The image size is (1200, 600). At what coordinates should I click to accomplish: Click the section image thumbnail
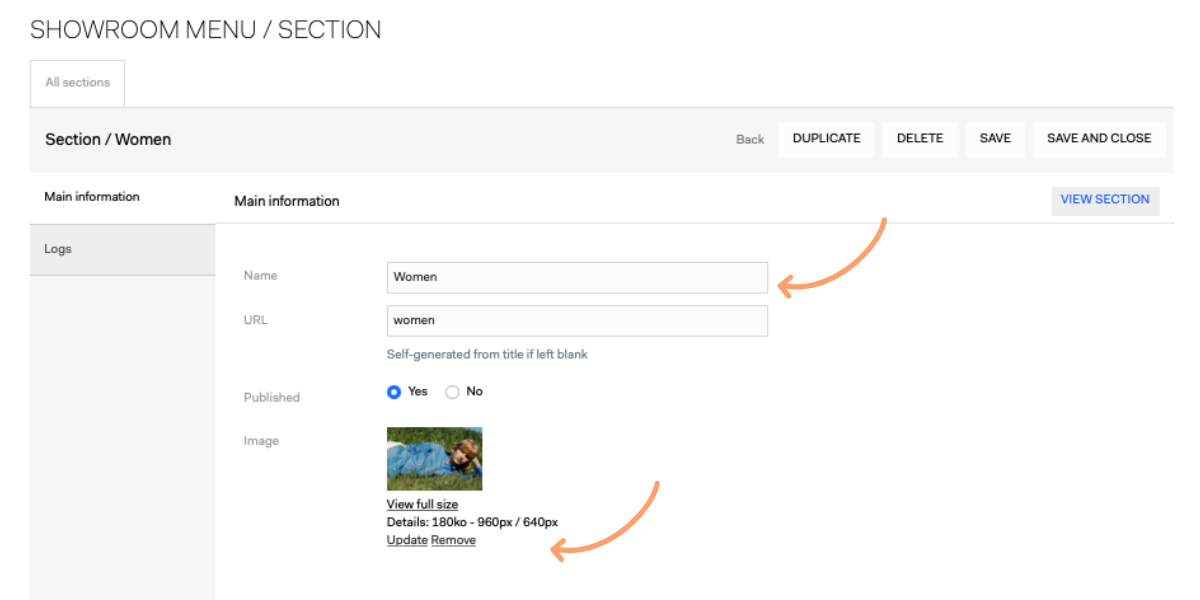coord(434,459)
